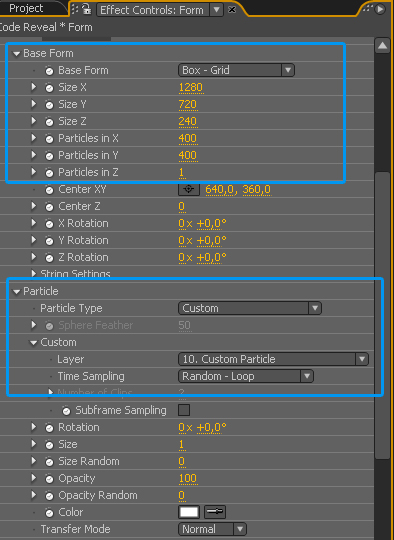Toggle stopwatch for particle Size

tap(49, 445)
